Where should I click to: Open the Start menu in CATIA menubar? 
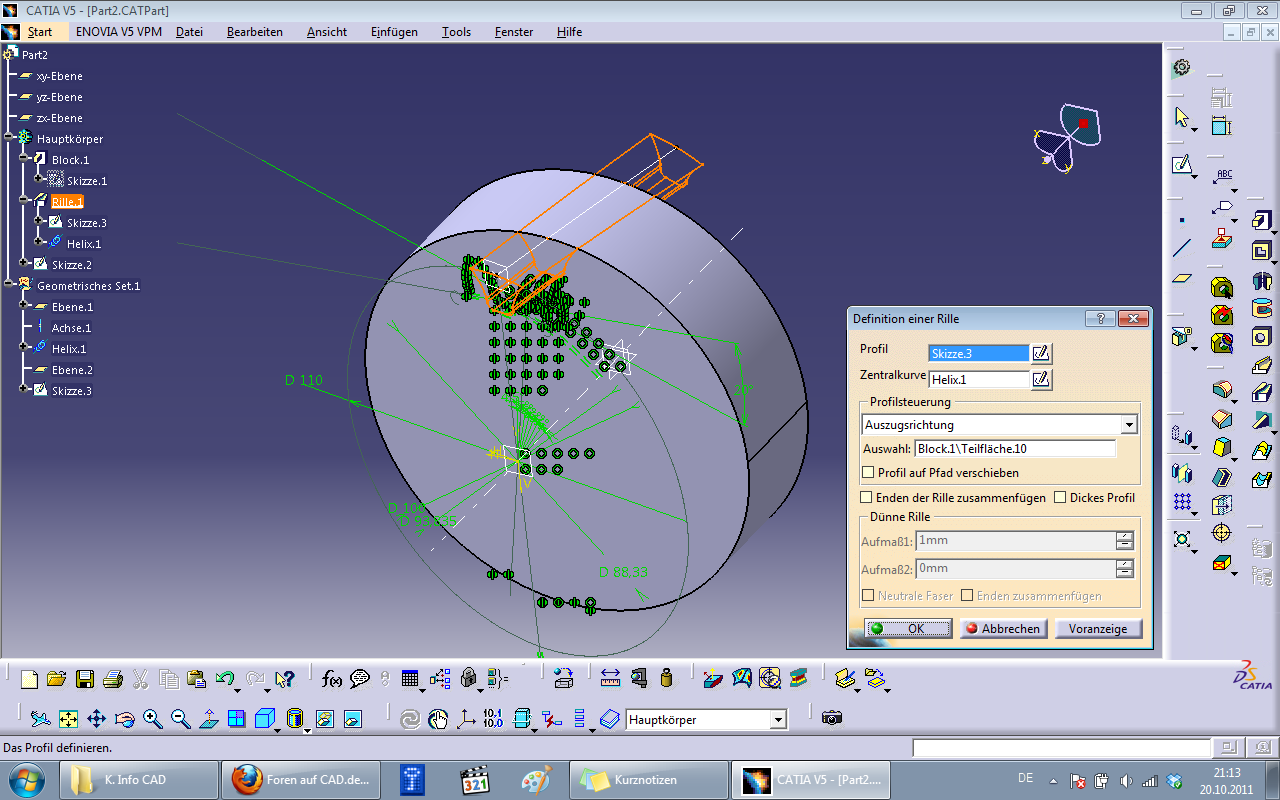tap(40, 32)
